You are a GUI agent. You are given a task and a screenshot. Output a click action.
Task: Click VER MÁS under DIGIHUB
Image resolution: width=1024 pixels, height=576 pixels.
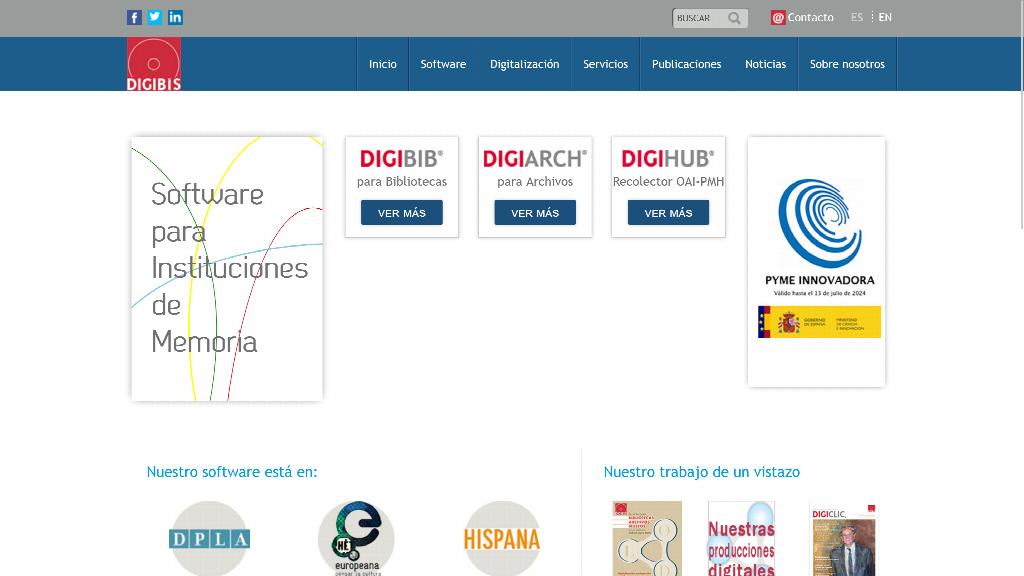[668, 213]
